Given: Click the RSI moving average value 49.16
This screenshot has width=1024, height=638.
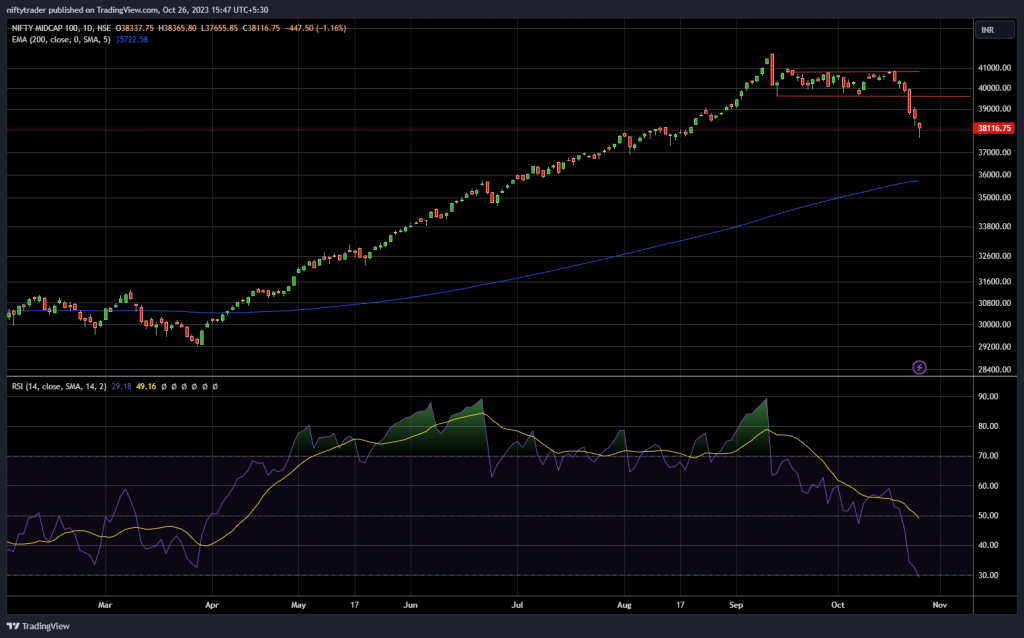Looking at the screenshot, I should point(146,387).
